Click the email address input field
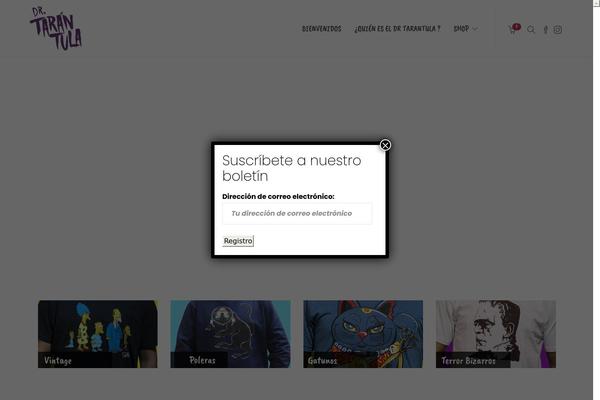The image size is (600, 400). 297,214
